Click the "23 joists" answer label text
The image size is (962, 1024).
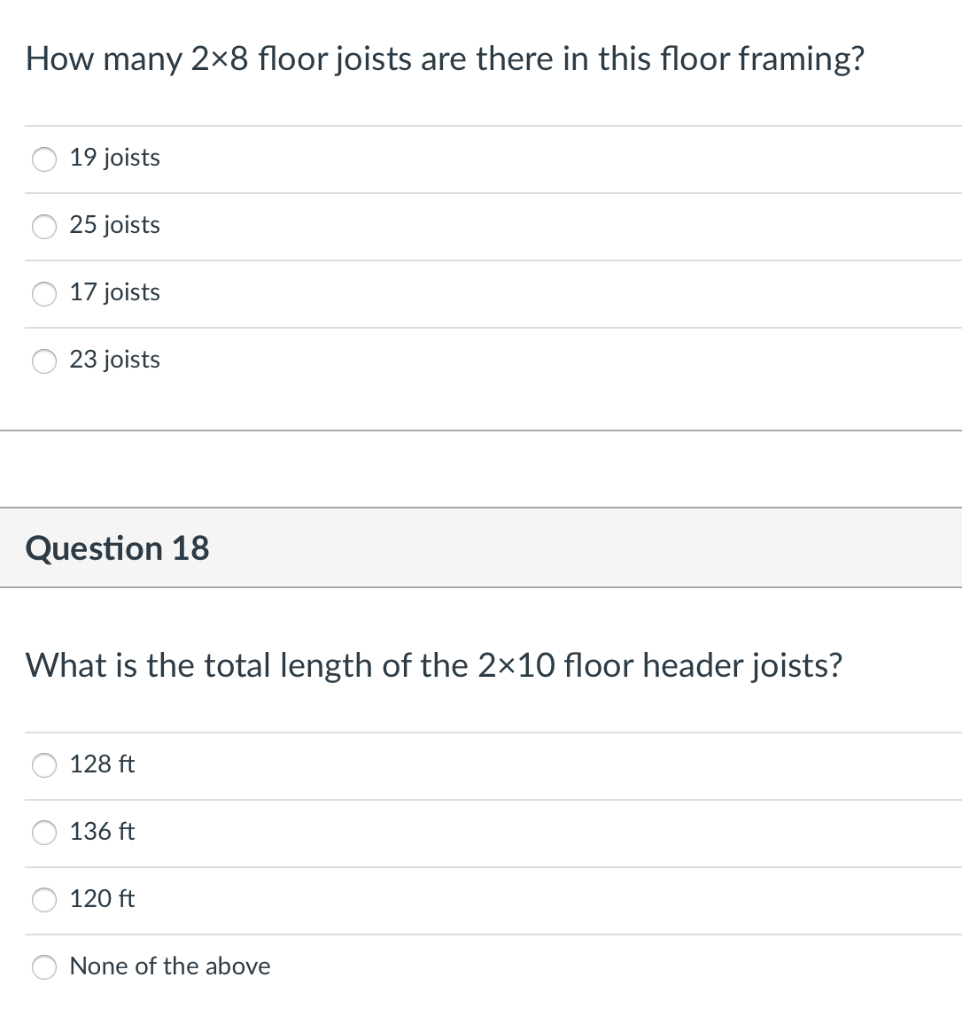(x=113, y=361)
